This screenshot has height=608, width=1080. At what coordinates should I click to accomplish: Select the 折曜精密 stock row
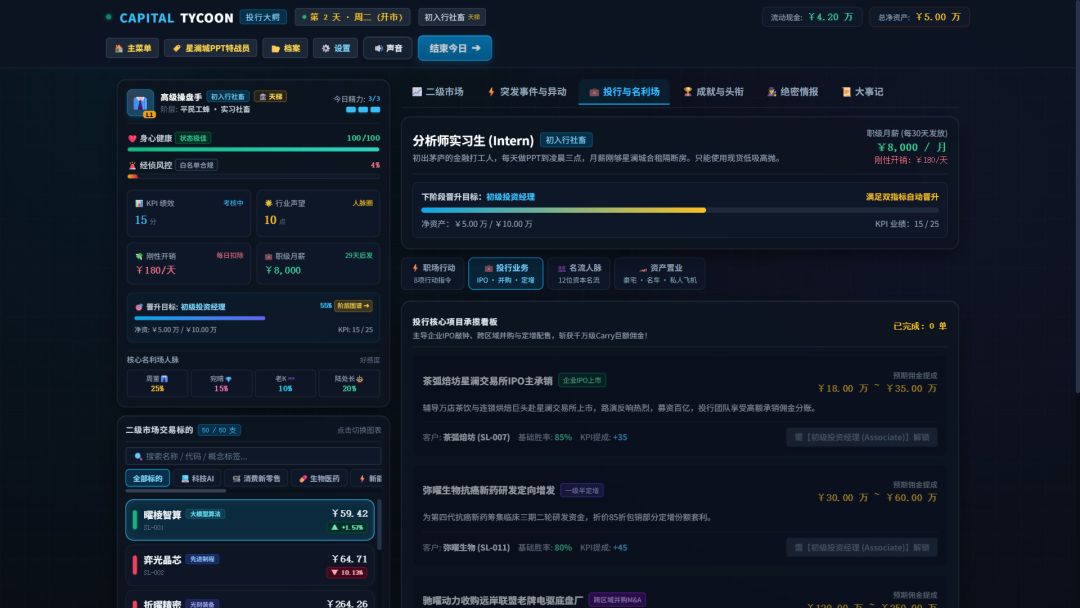[250, 600]
